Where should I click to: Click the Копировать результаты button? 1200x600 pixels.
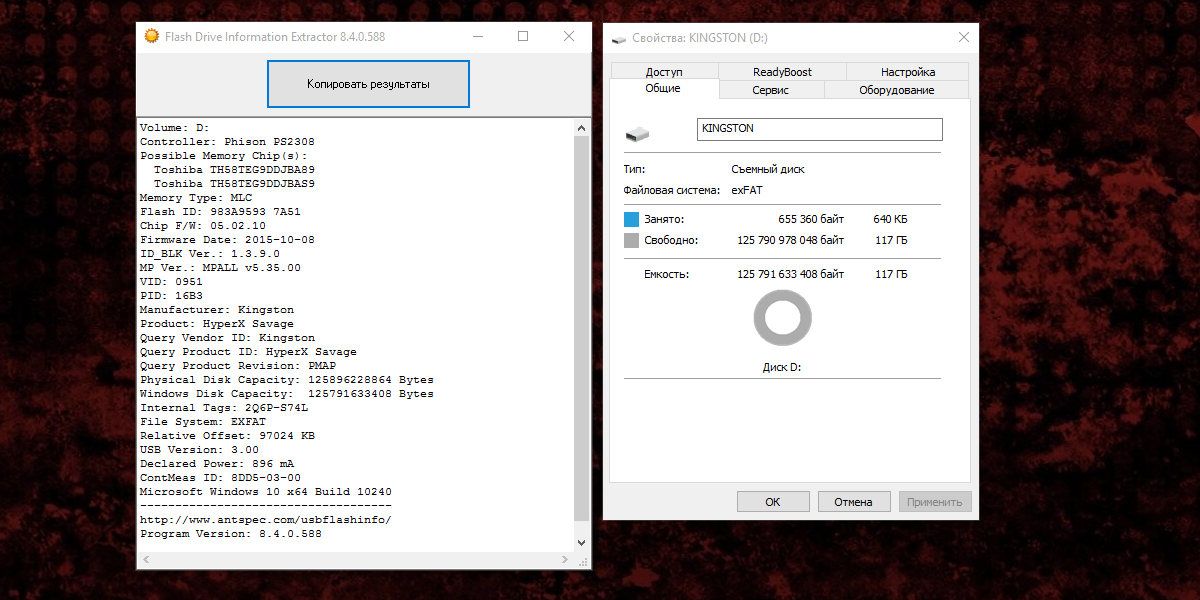coord(368,84)
